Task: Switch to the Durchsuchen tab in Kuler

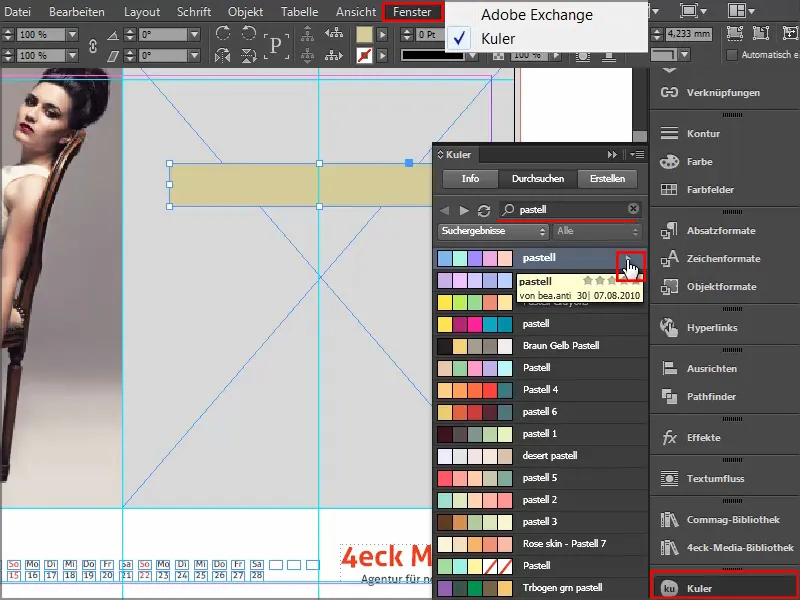Action: pos(538,179)
